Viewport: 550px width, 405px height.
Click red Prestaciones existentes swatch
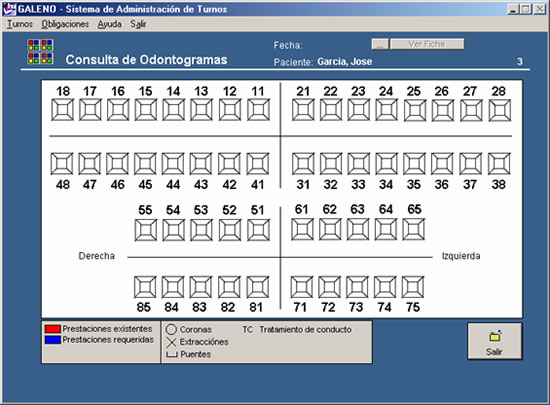pos(53,329)
